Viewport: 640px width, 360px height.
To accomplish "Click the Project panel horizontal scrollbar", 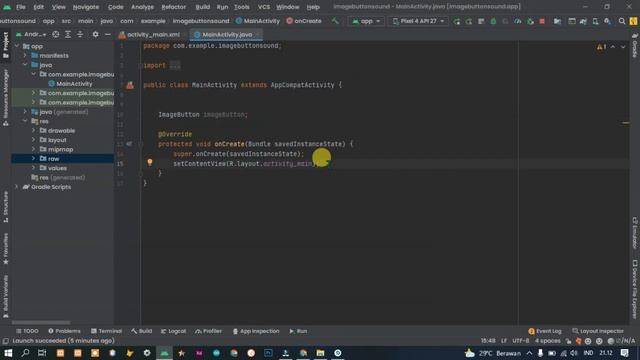I will click(41, 322).
